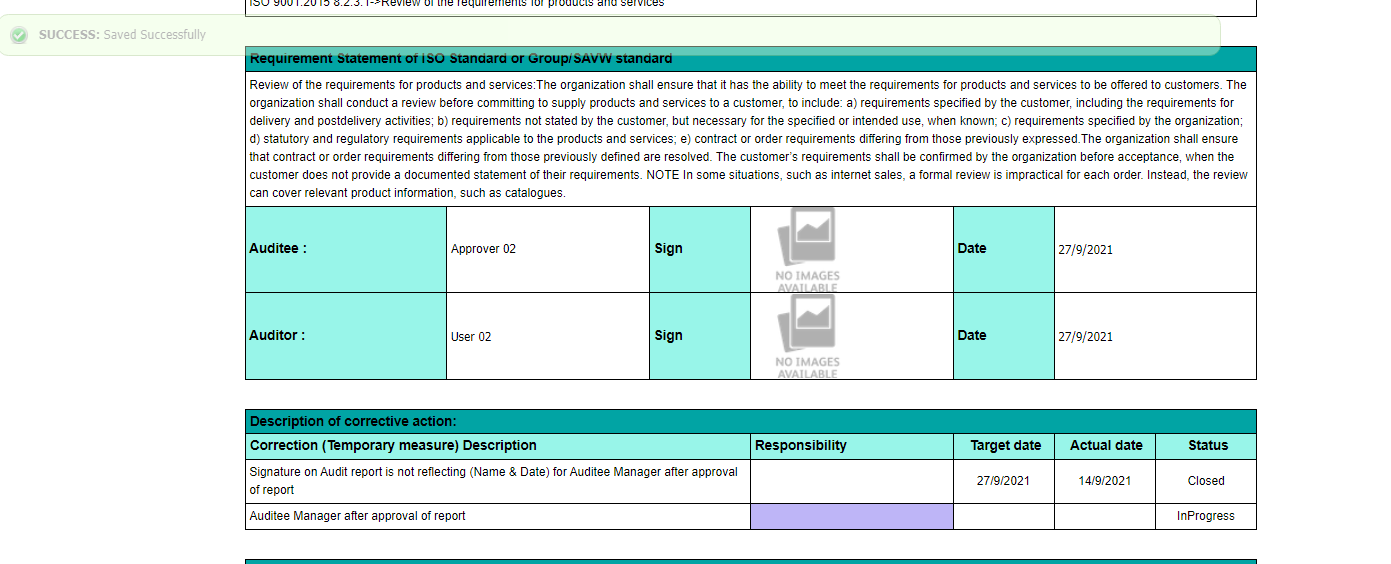
Task: Click the Status column header
Action: (x=1207, y=446)
